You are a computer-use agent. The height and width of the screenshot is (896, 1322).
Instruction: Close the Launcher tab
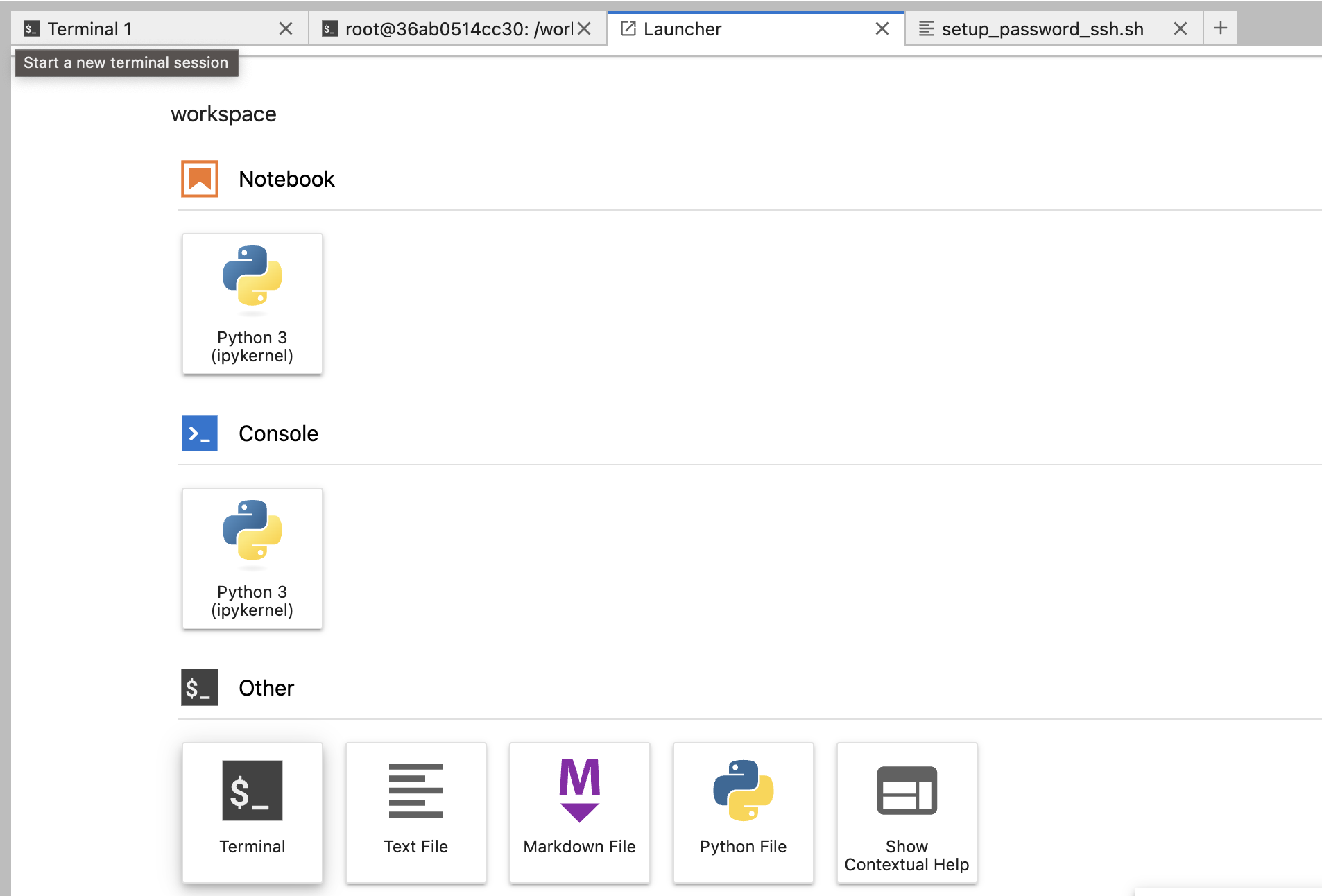(882, 28)
